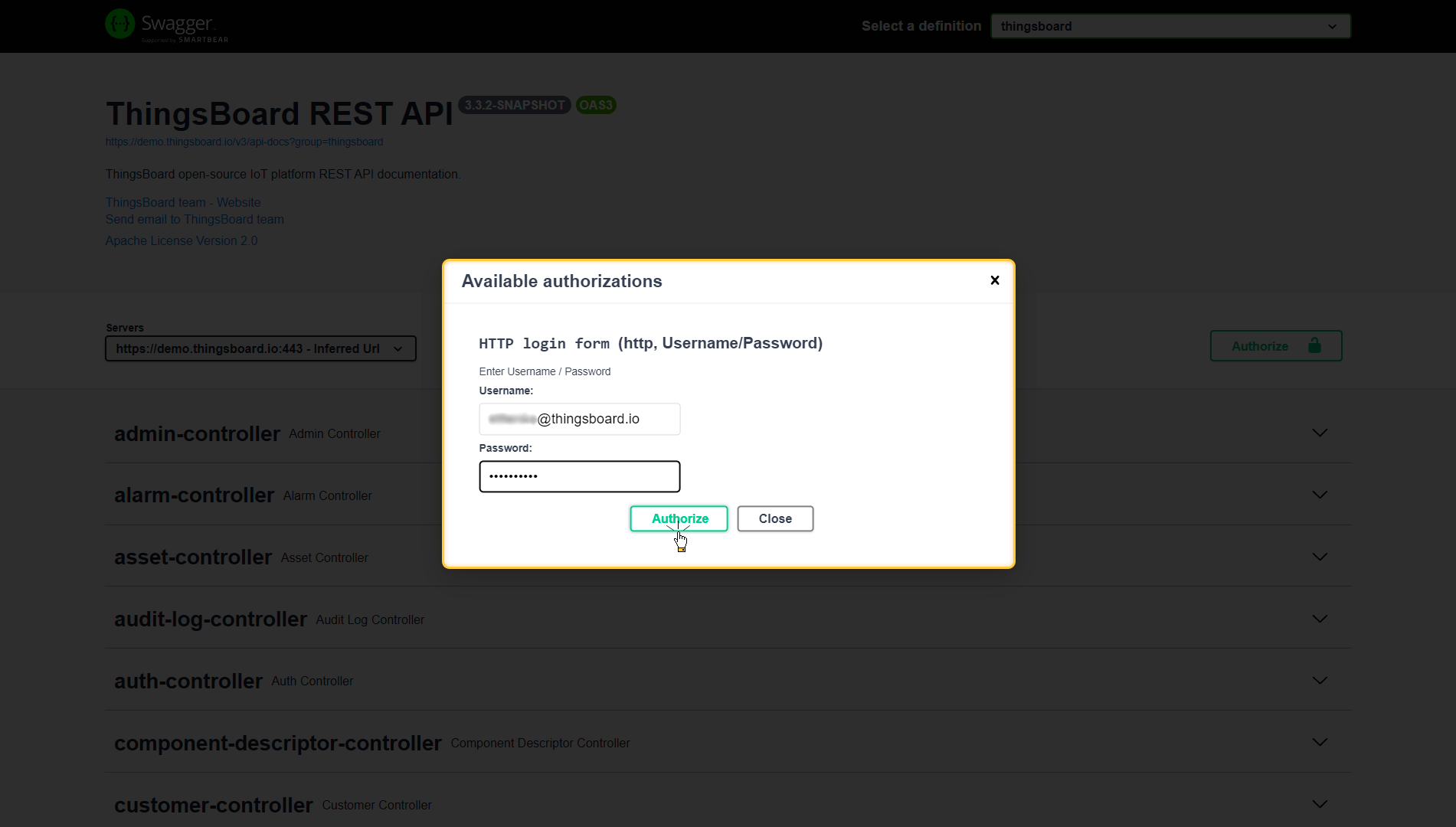Click the Send email to ThingsBoard team link
The width and height of the screenshot is (1456, 827).
point(195,219)
